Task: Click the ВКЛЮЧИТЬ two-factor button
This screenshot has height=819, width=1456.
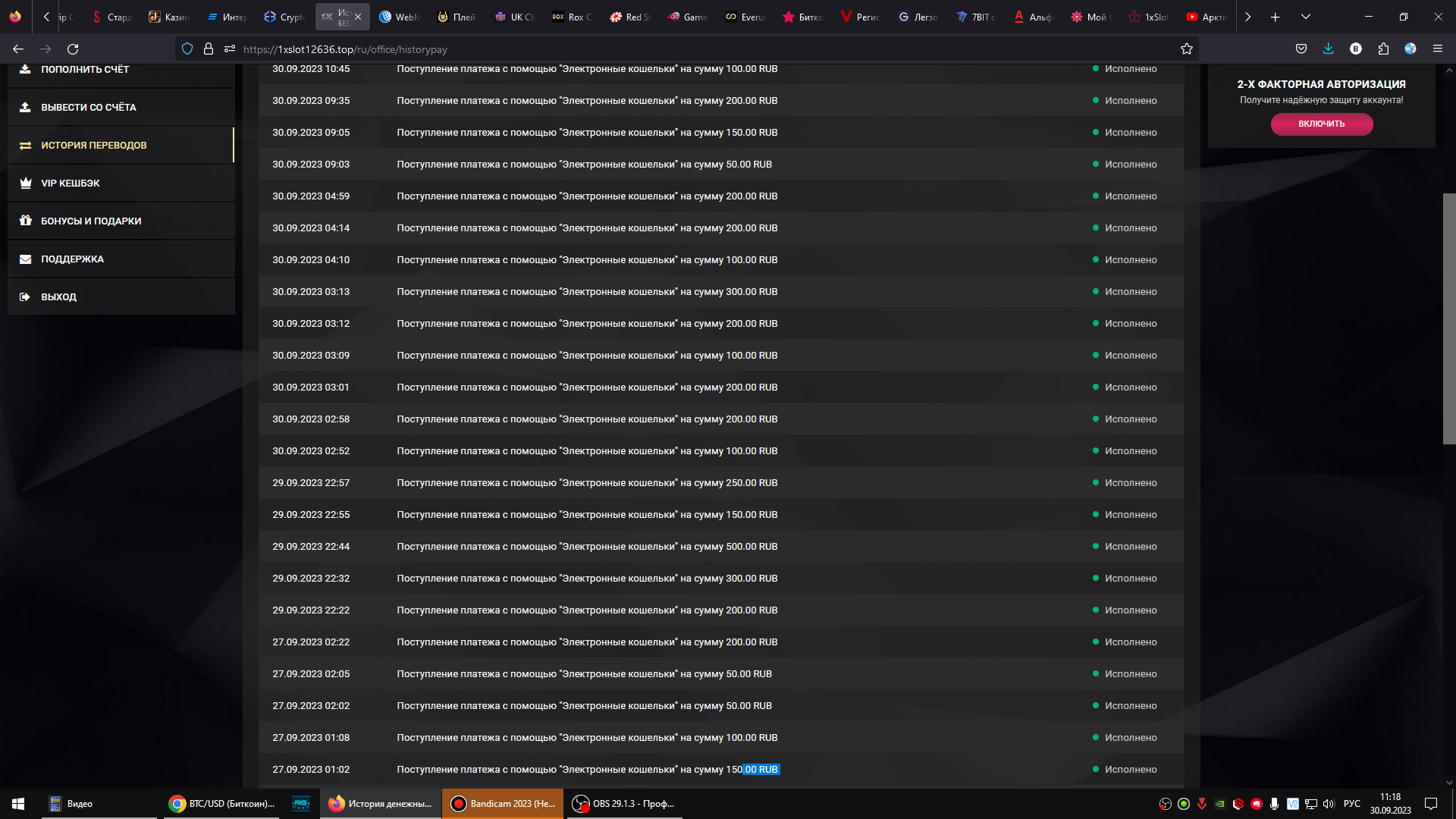Action: click(1321, 124)
